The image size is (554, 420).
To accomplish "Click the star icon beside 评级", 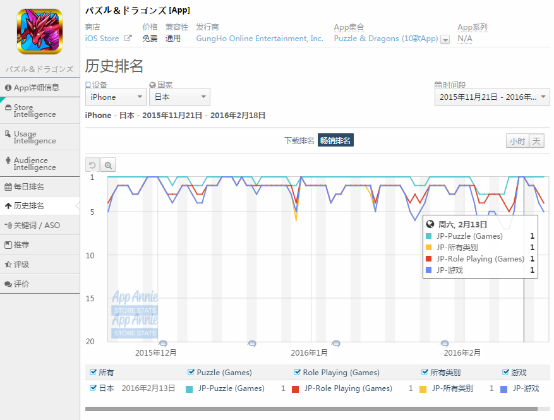I will 8,264.
